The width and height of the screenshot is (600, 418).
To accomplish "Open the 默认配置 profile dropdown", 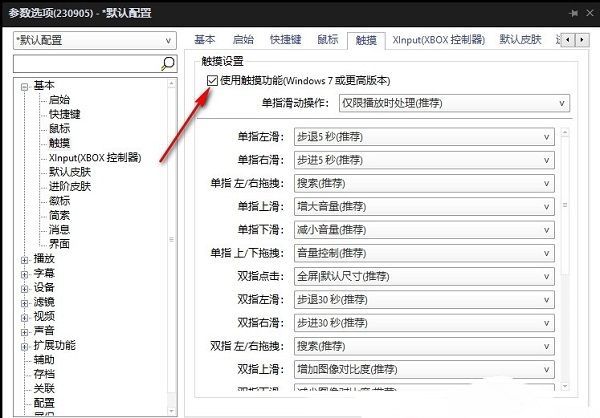I will coord(95,41).
